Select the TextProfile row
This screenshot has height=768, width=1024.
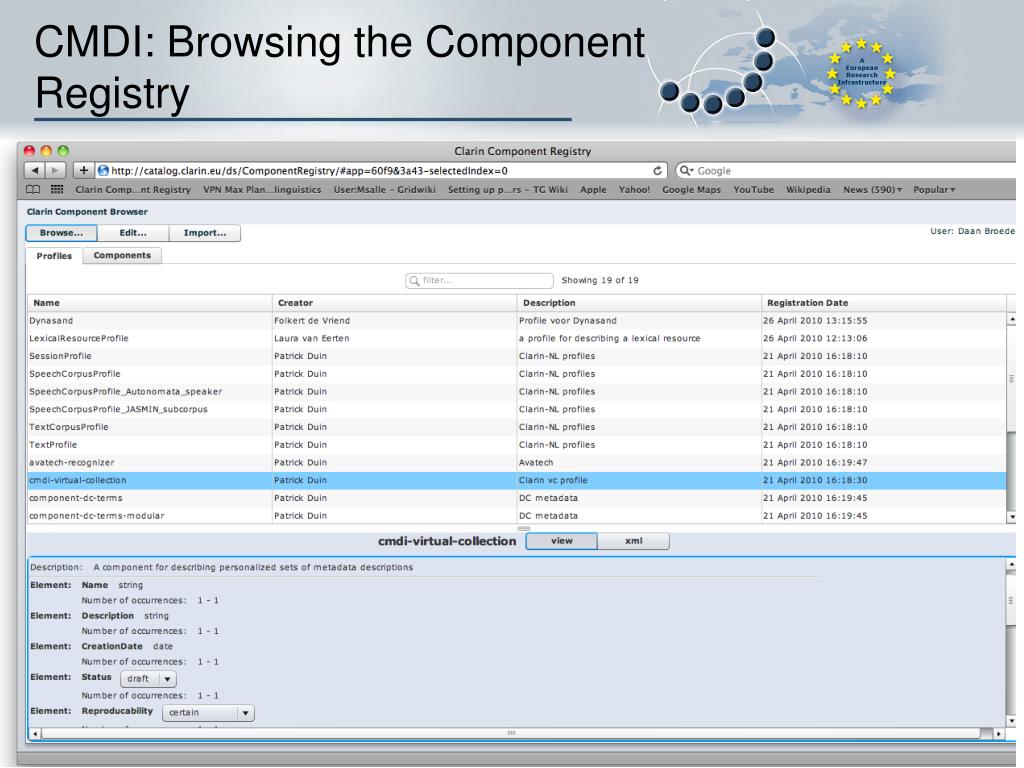click(x=516, y=444)
